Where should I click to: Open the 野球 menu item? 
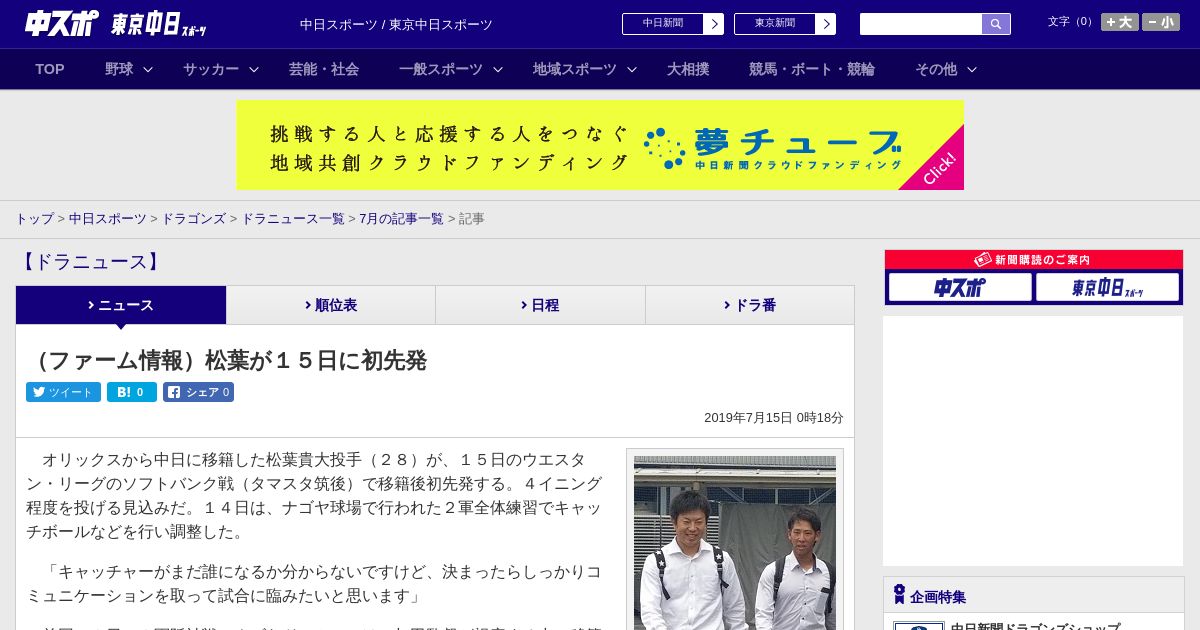coord(119,69)
